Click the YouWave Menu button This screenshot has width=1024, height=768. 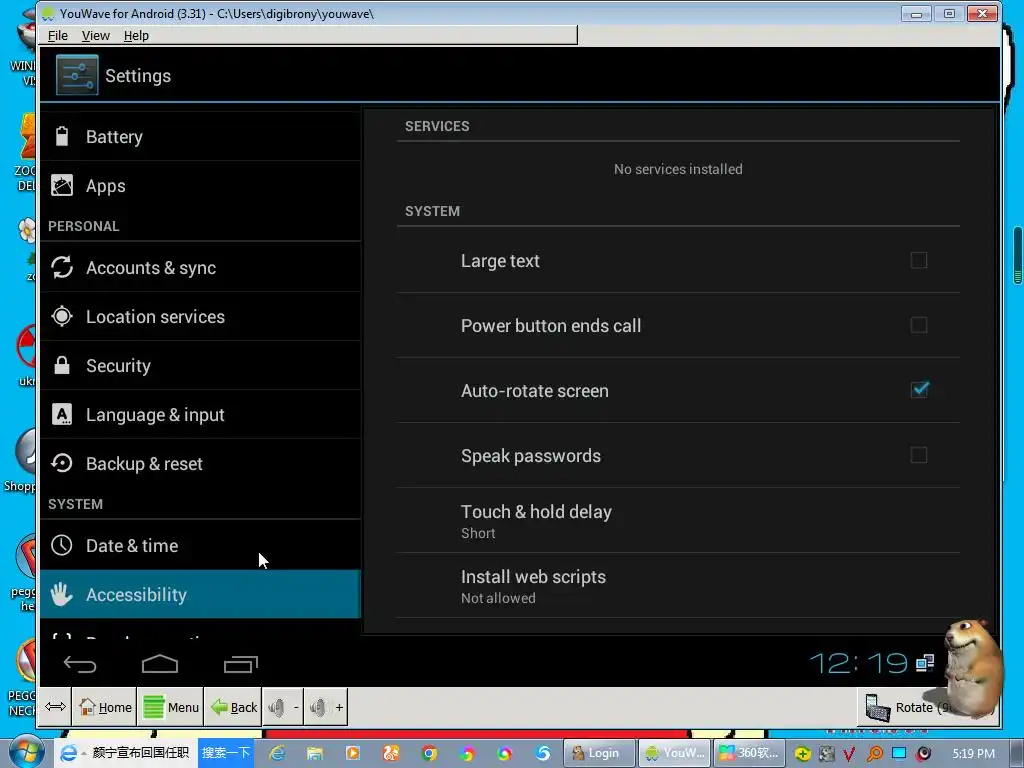point(170,707)
